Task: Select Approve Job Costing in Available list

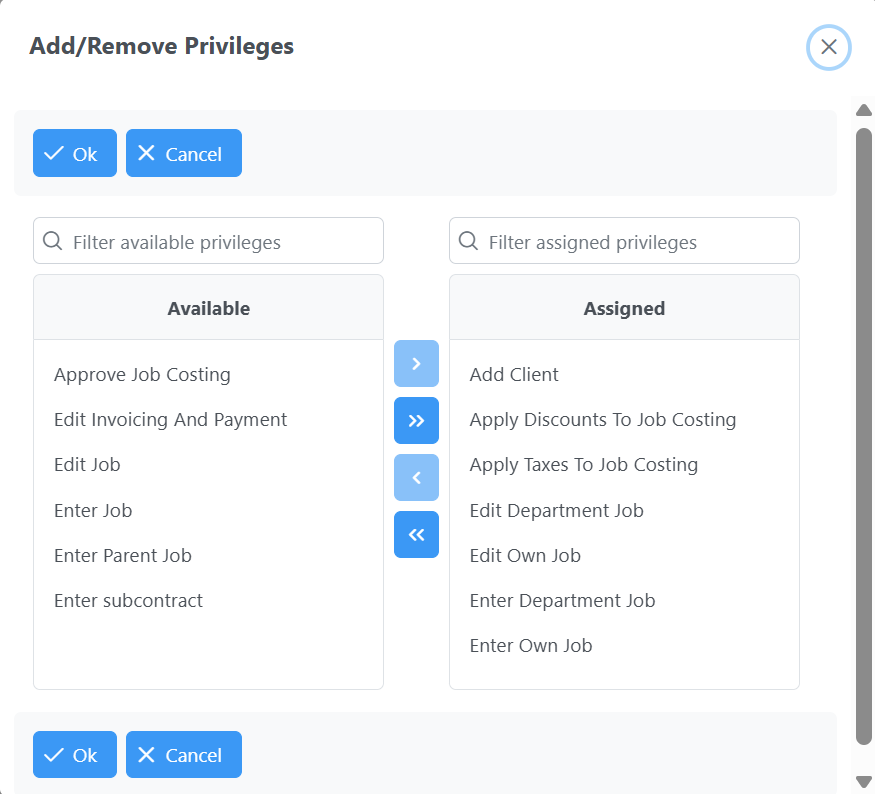Action: (142, 375)
